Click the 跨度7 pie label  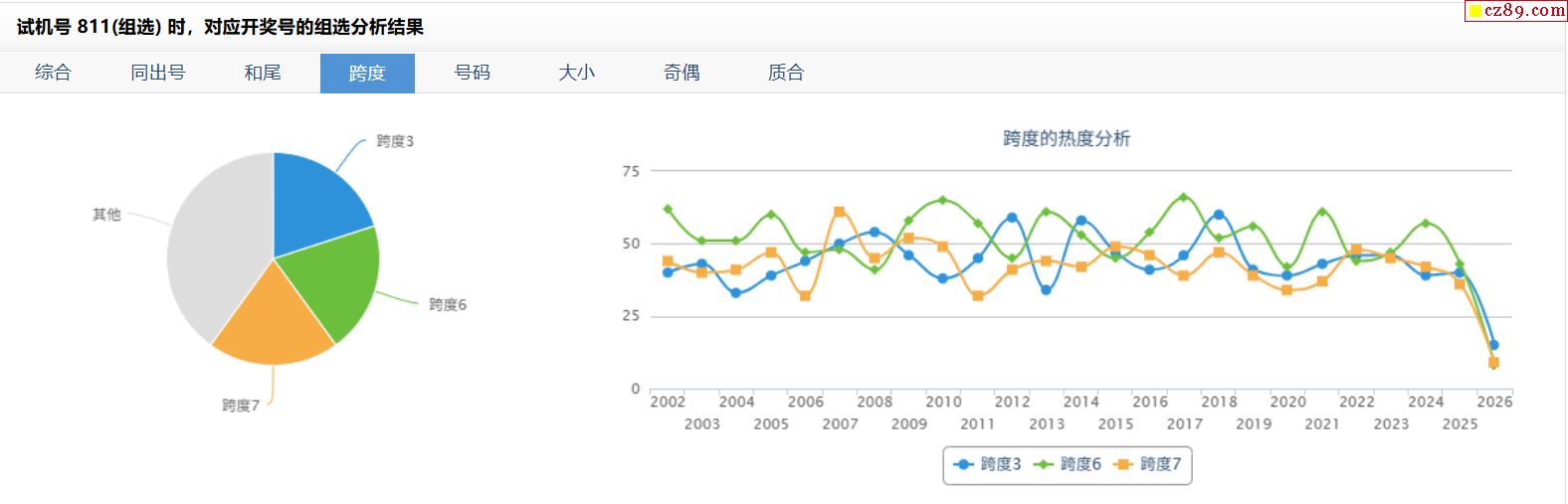point(241,406)
